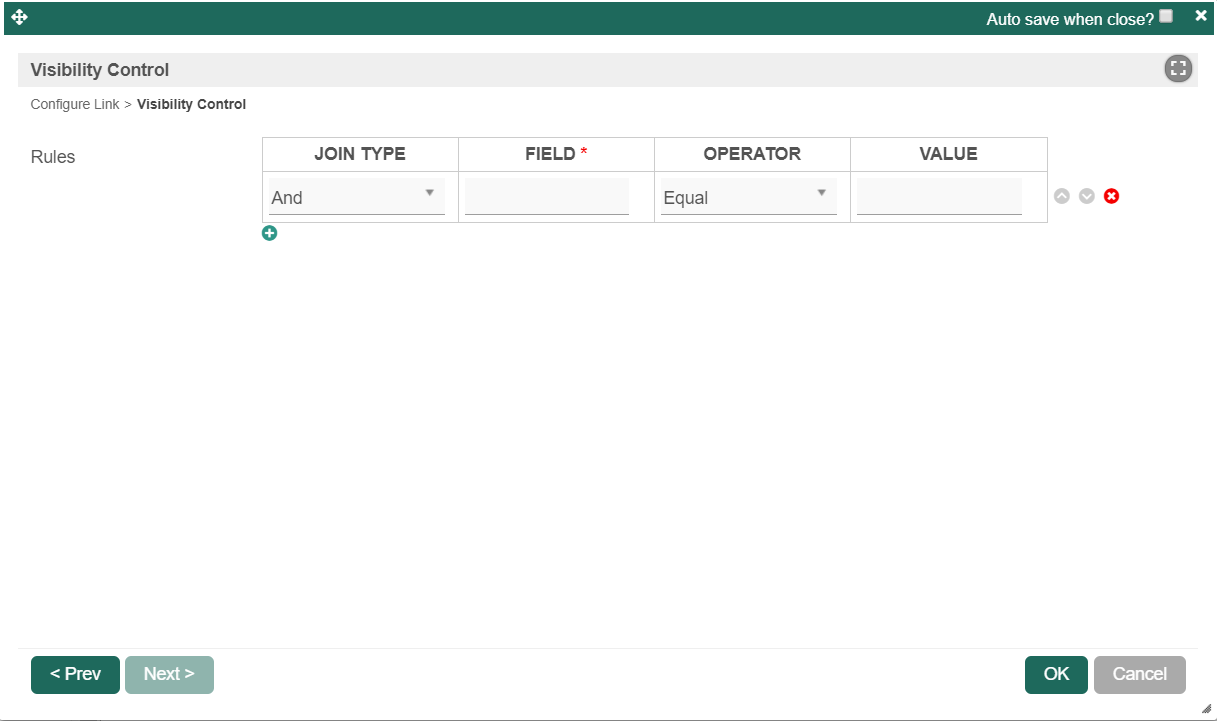Move the rule row up

(x=1062, y=196)
